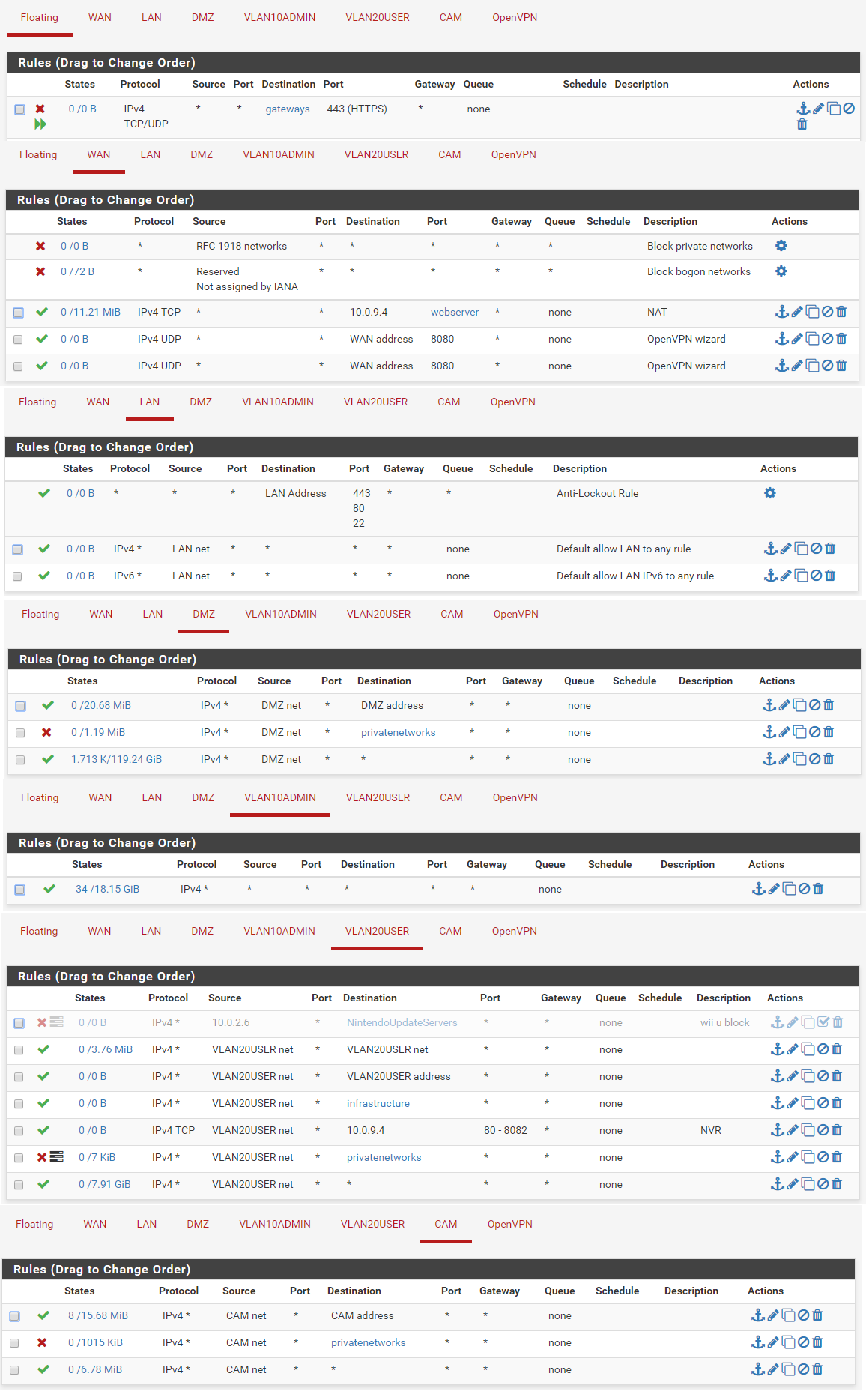Delete the VLAN20USER infrastructure rule
866x1400 pixels.
tap(837, 1103)
